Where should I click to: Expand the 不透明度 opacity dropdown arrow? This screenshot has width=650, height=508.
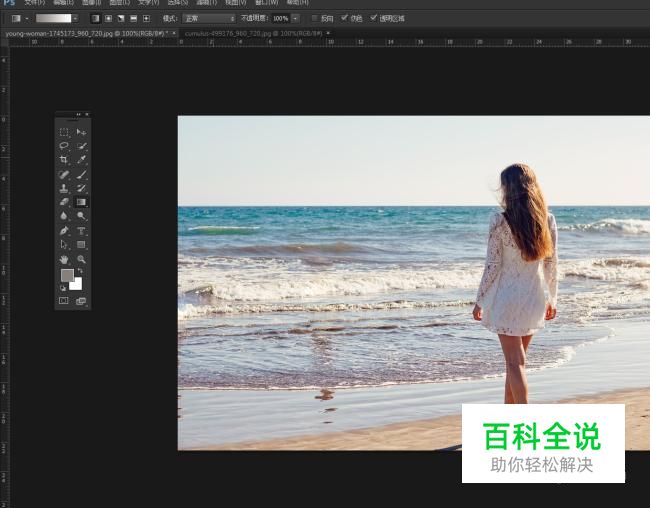(x=295, y=18)
